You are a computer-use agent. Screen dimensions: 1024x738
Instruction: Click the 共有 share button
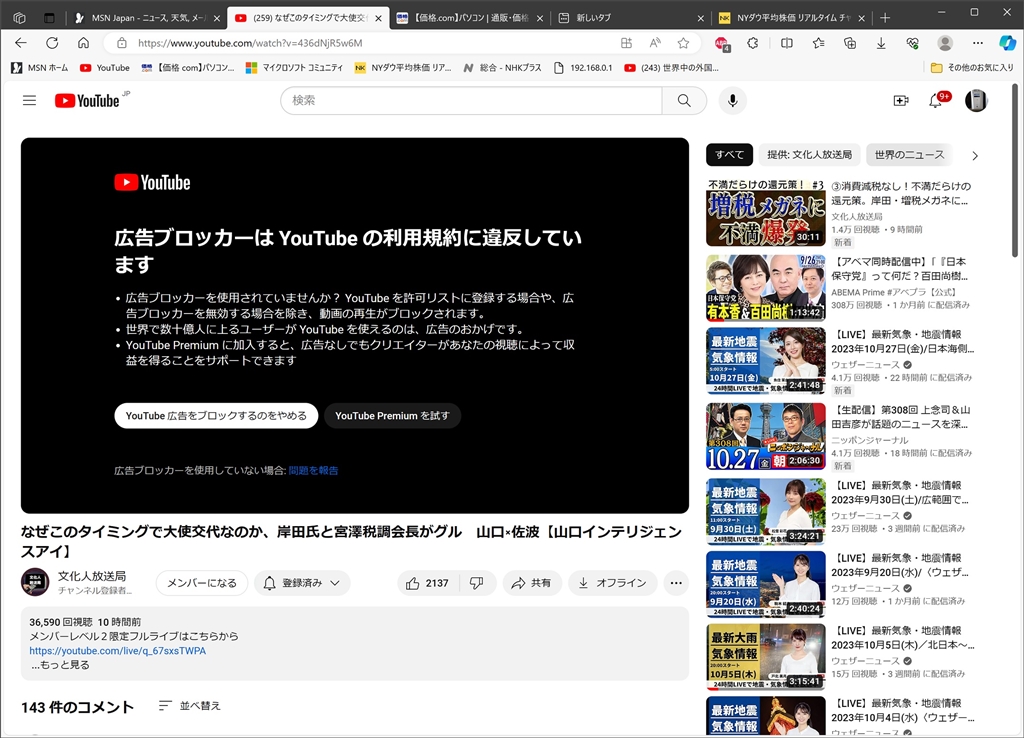pyautogui.click(x=532, y=583)
